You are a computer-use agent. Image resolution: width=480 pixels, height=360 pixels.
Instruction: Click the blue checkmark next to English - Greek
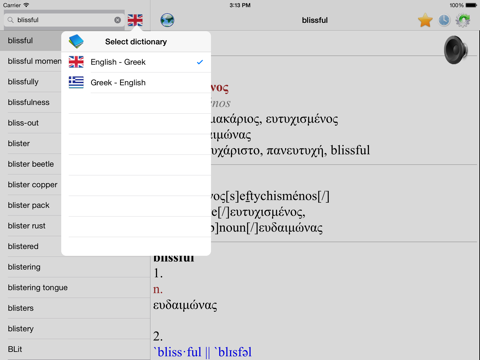click(200, 62)
